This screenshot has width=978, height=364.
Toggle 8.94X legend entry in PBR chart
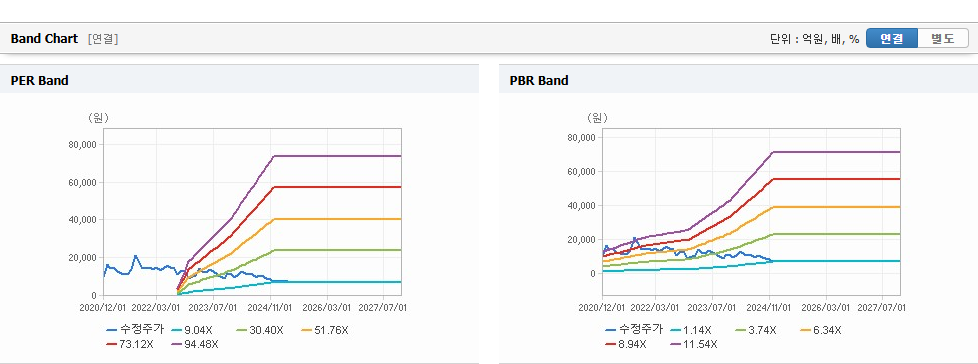click(x=626, y=343)
